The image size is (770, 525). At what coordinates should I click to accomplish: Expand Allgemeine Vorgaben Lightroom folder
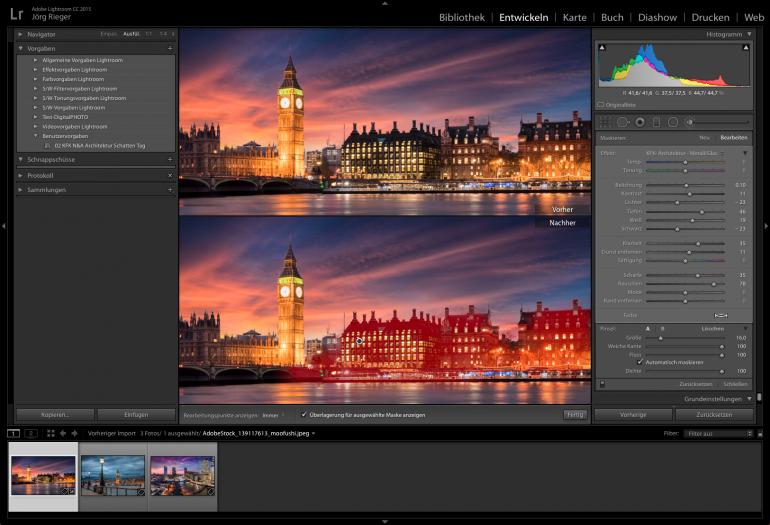click(x=35, y=60)
